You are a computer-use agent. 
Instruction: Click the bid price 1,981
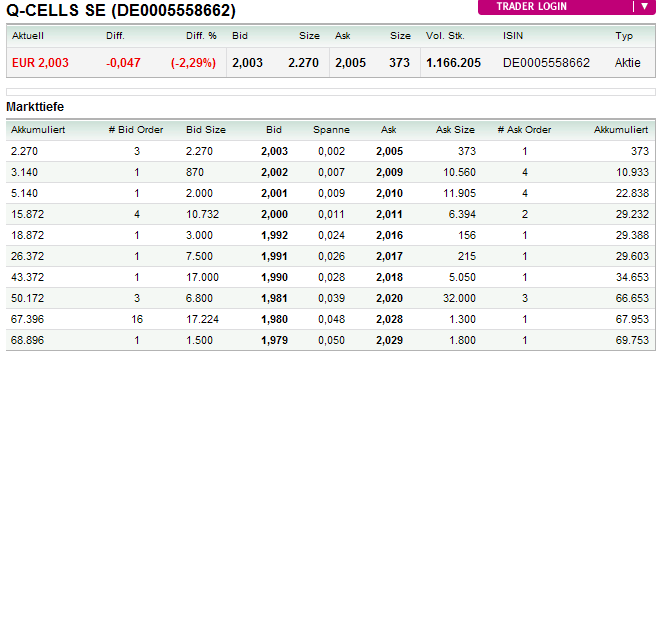[x=274, y=298]
